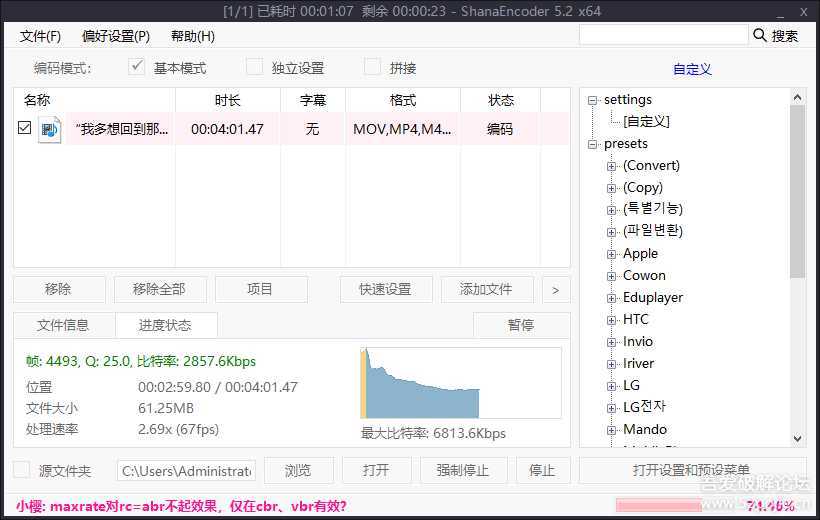The width and height of the screenshot is (820, 520).
Task: Toggle the 源文件夹 checkbox
Action: (22, 470)
